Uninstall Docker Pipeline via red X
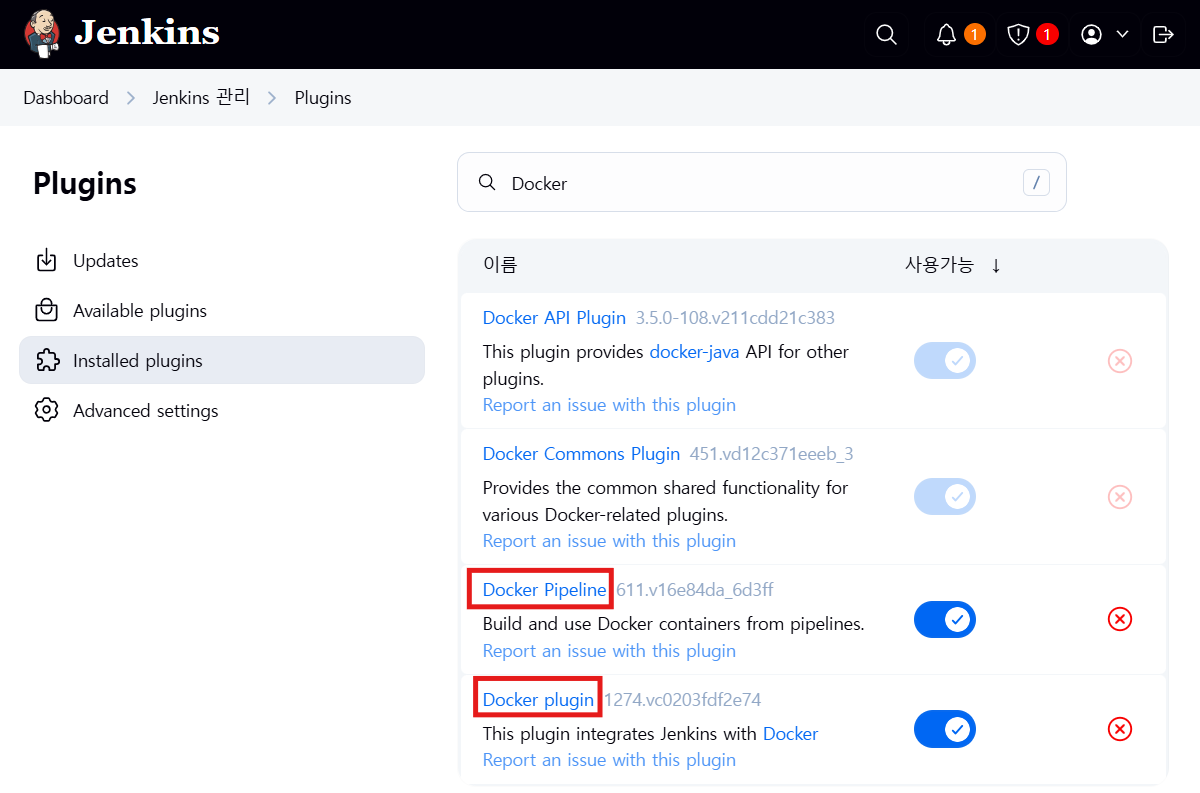This screenshot has width=1200, height=793. [1120, 620]
